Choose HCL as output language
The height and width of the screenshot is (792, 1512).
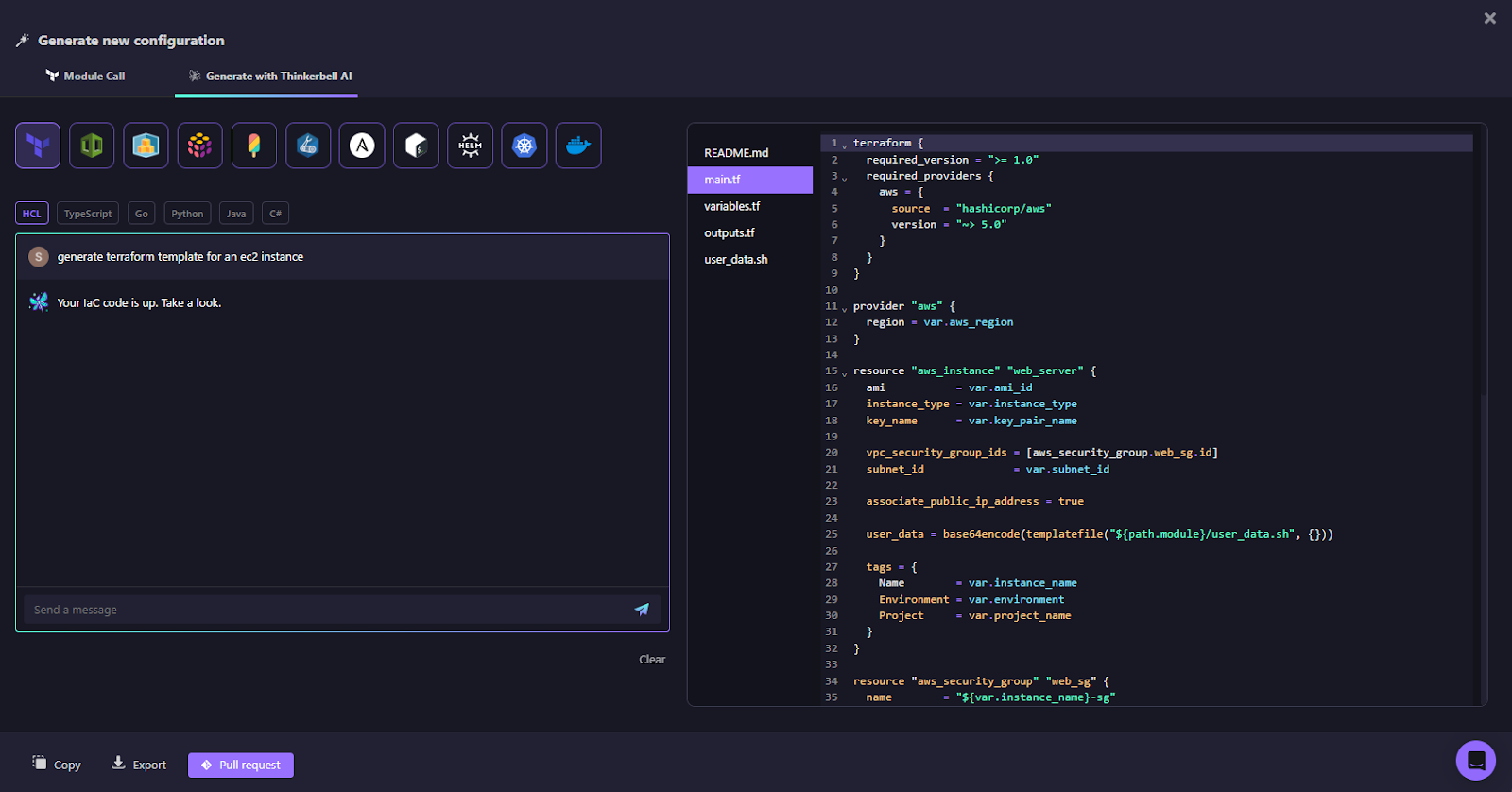pyautogui.click(x=31, y=214)
